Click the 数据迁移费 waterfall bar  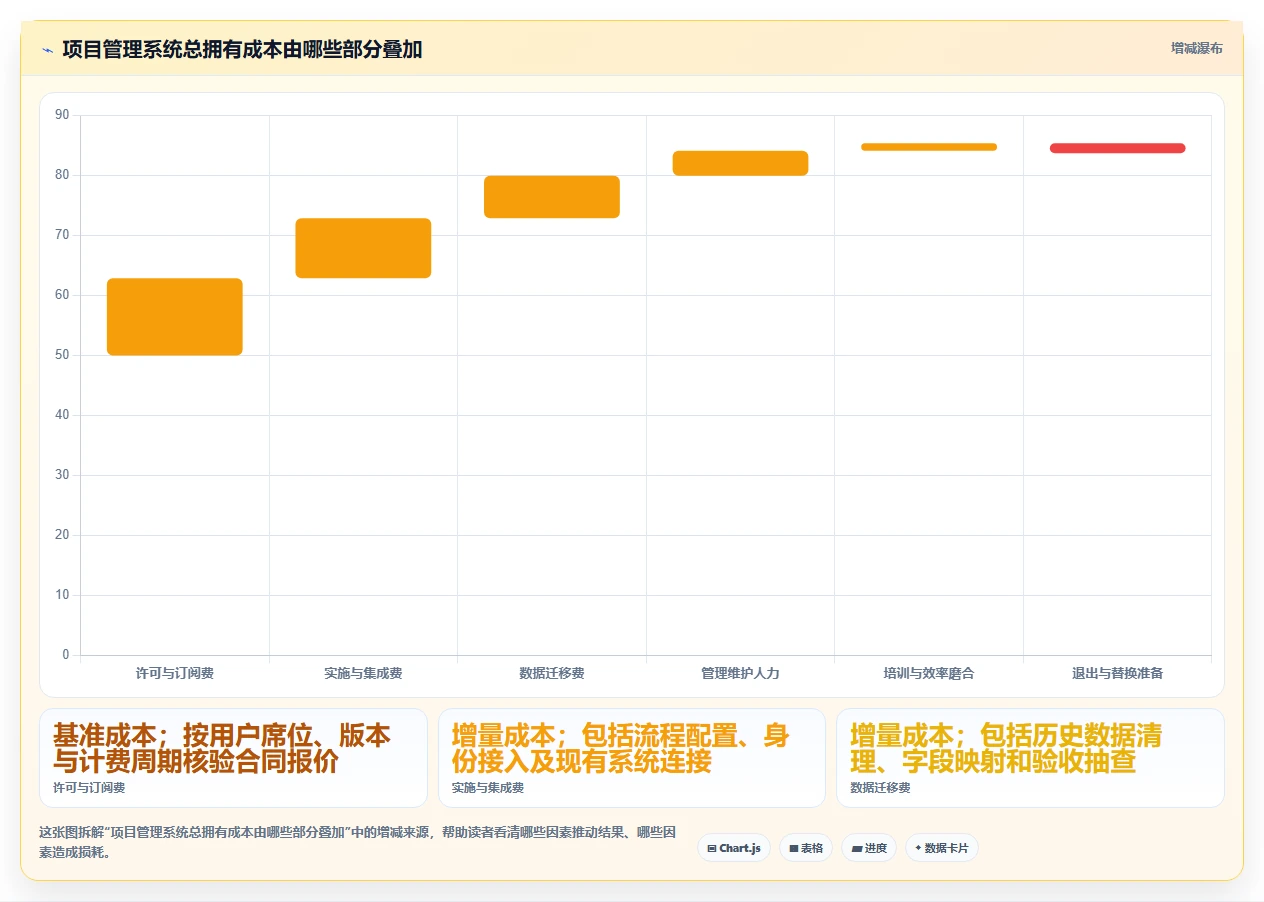click(x=552, y=197)
